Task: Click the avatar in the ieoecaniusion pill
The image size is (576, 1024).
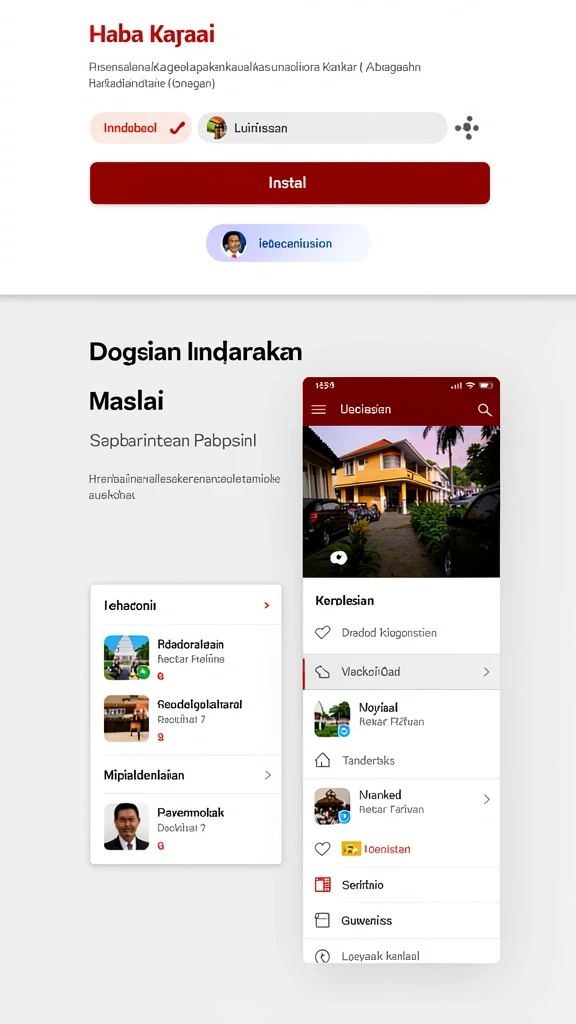Action: point(234,244)
